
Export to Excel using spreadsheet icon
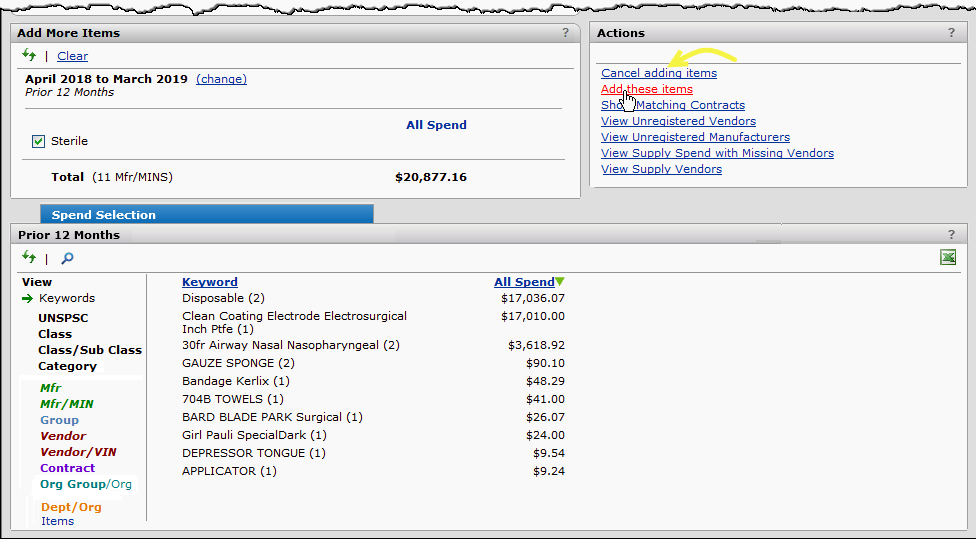pos(947,258)
